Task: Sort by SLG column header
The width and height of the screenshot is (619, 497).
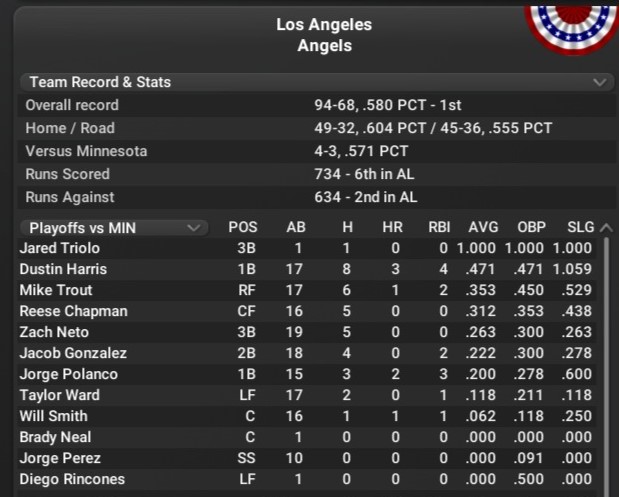Action: click(579, 227)
